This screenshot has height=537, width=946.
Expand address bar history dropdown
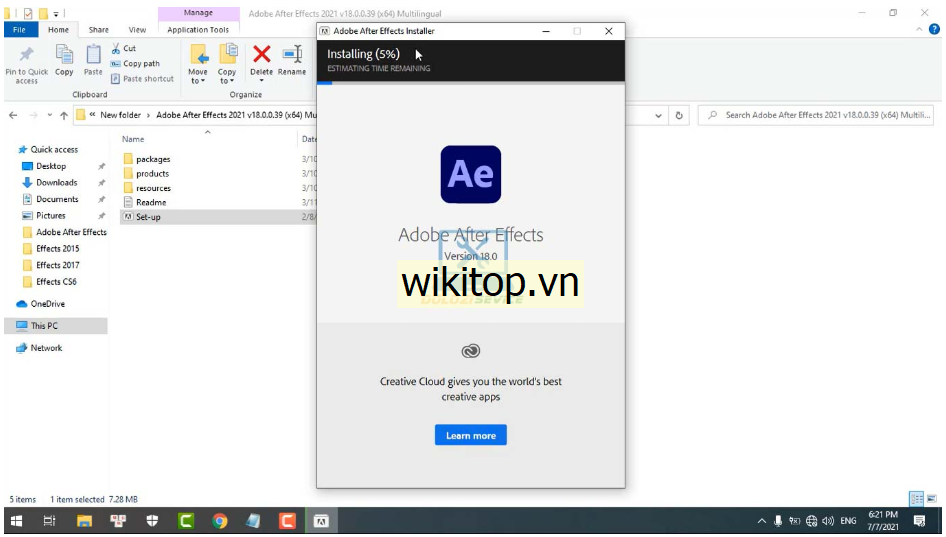pyautogui.click(x=658, y=115)
